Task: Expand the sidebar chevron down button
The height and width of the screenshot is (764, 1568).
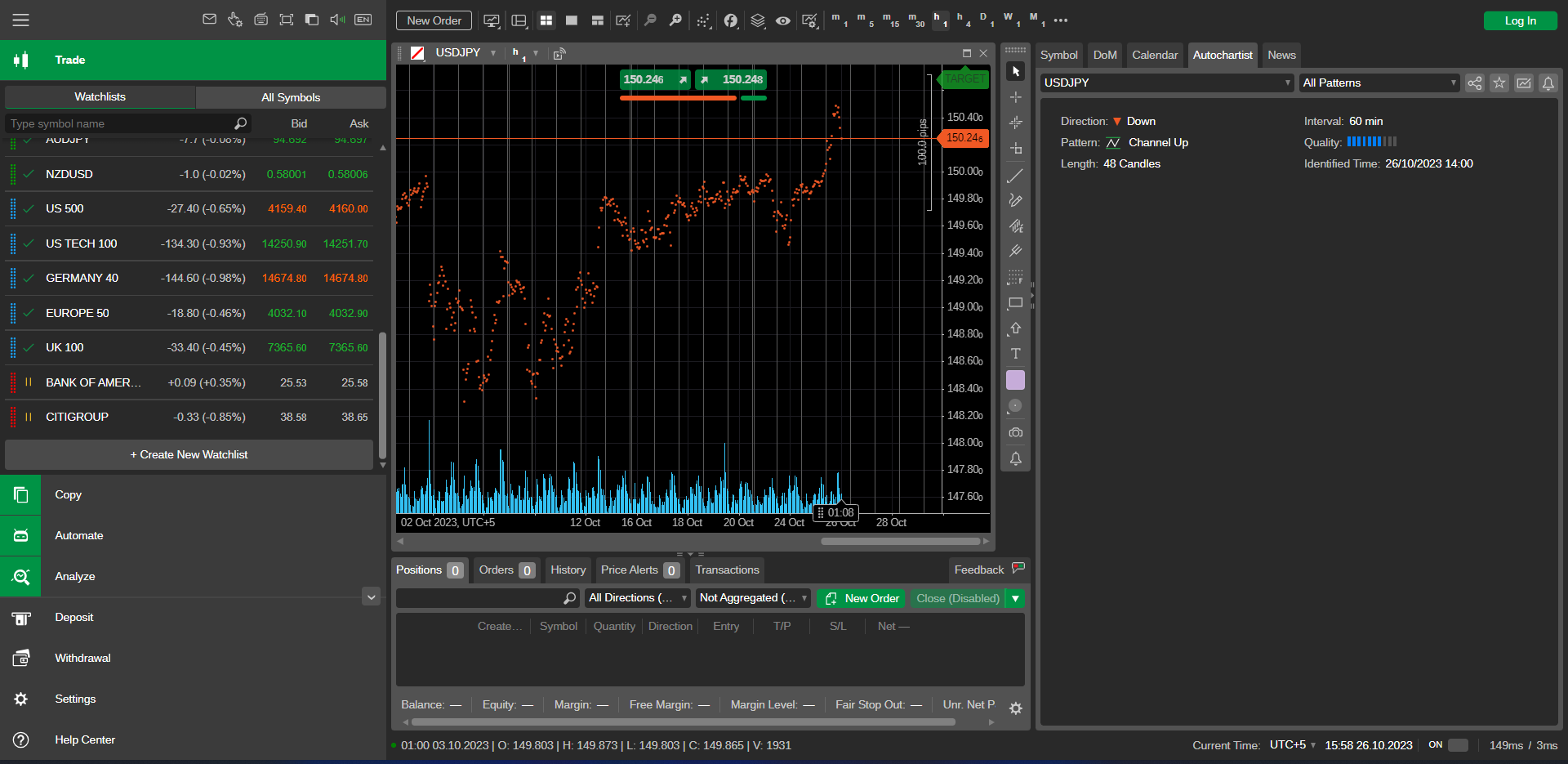Action: coord(372,596)
